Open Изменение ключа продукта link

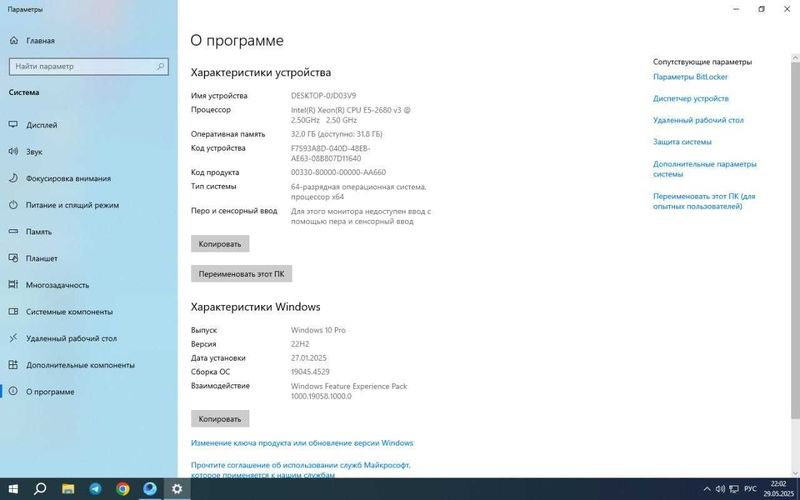[x=302, y=443]
